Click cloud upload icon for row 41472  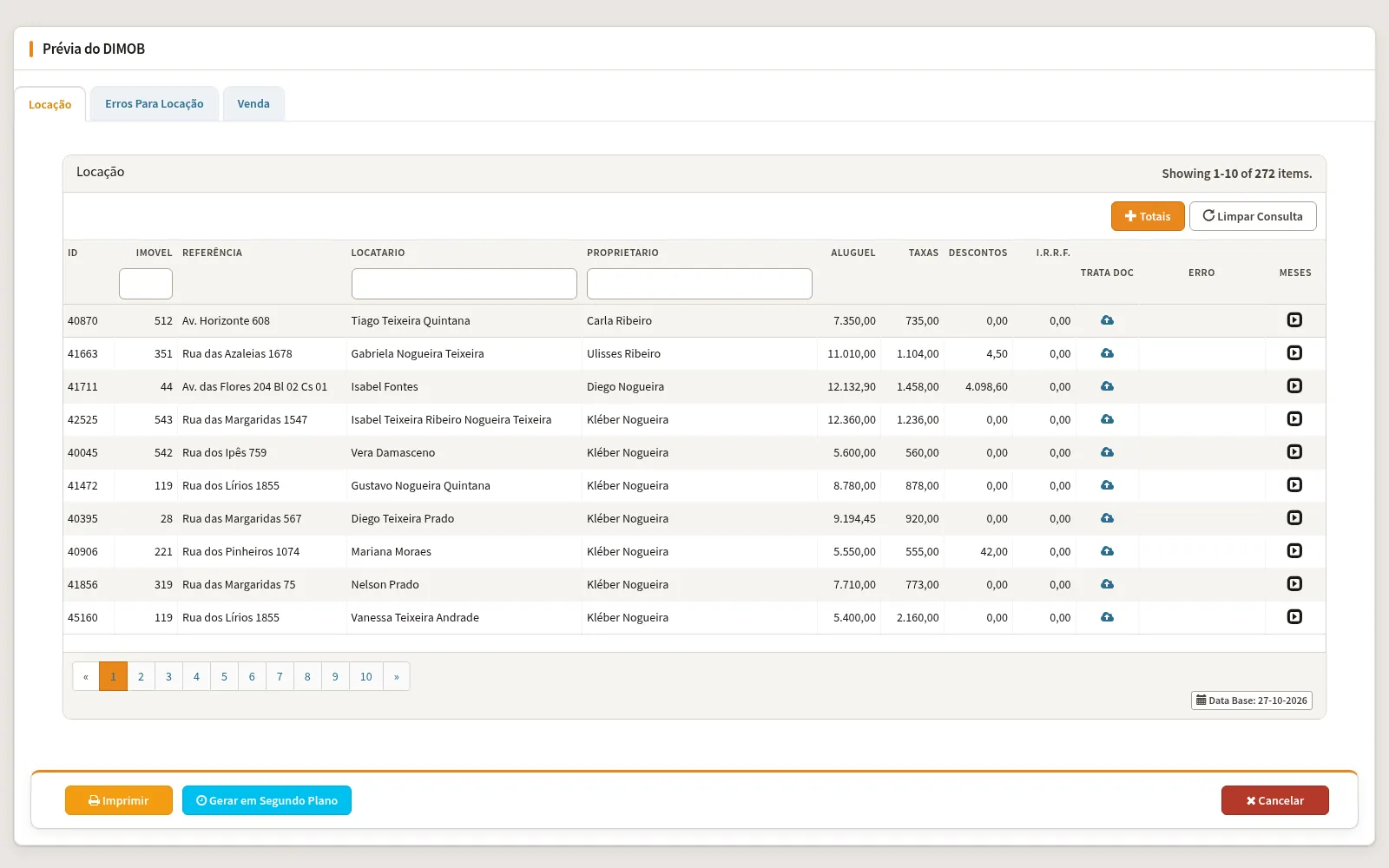pyautogui.click(x=1107, y=485)
